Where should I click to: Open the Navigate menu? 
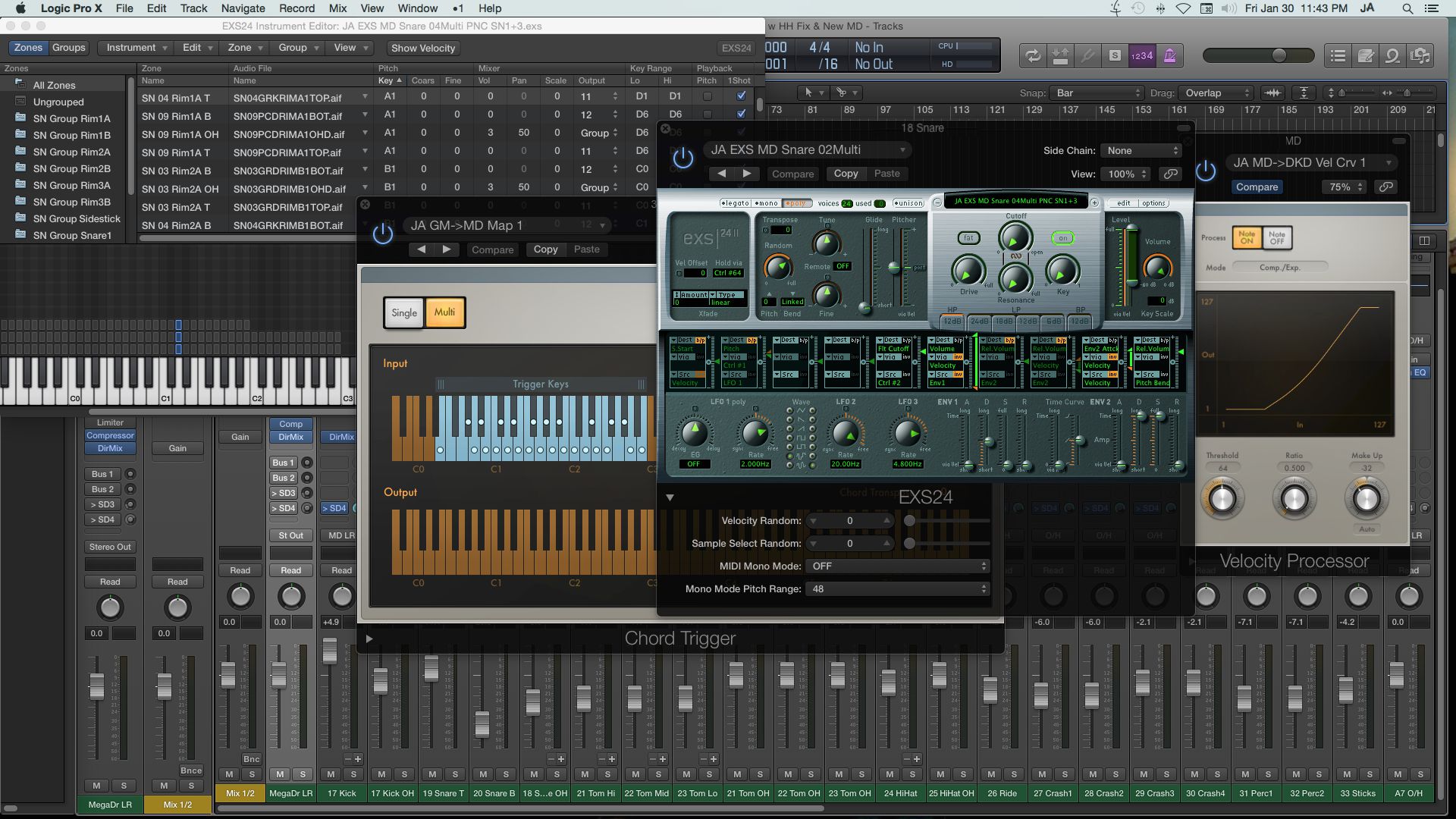243,8
